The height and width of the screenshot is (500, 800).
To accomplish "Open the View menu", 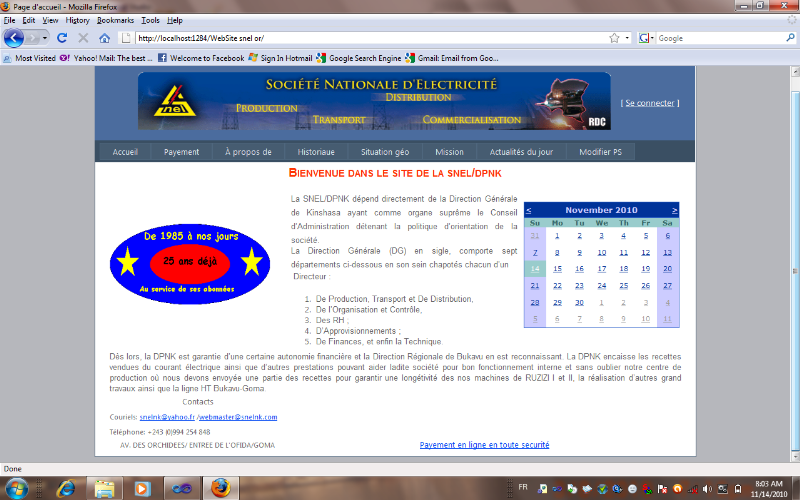I will pos(50,20).
